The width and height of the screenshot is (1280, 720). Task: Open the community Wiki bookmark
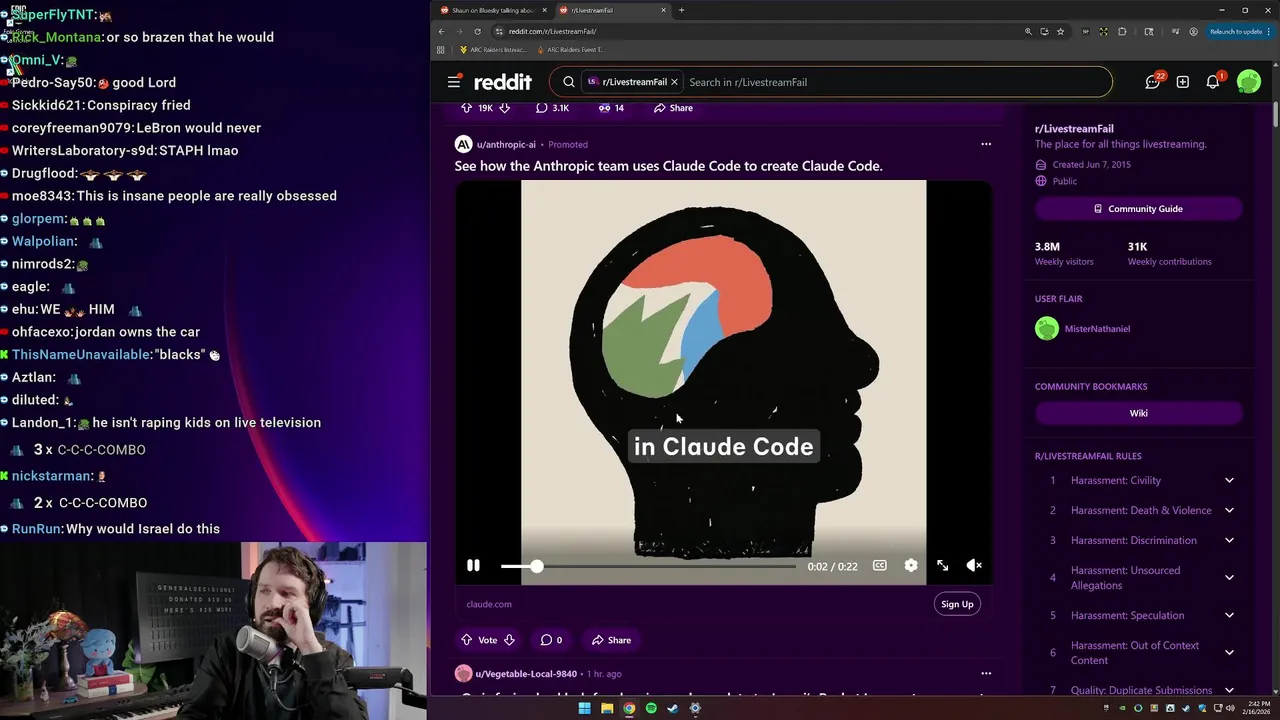click(1139, 413)
